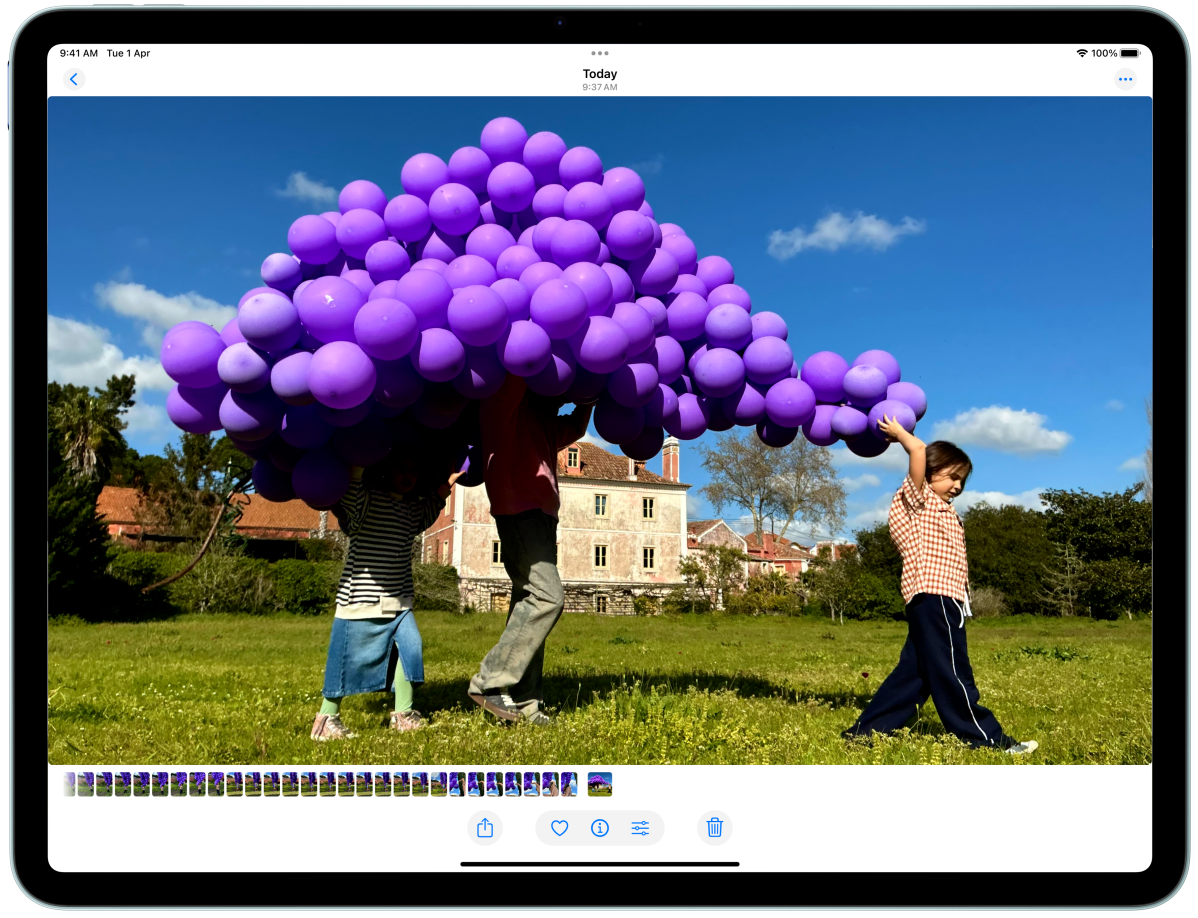The width and height of the screenshot is (1198, 918).
Task: Open multitasking controls at top center
Action: [600, 53]
